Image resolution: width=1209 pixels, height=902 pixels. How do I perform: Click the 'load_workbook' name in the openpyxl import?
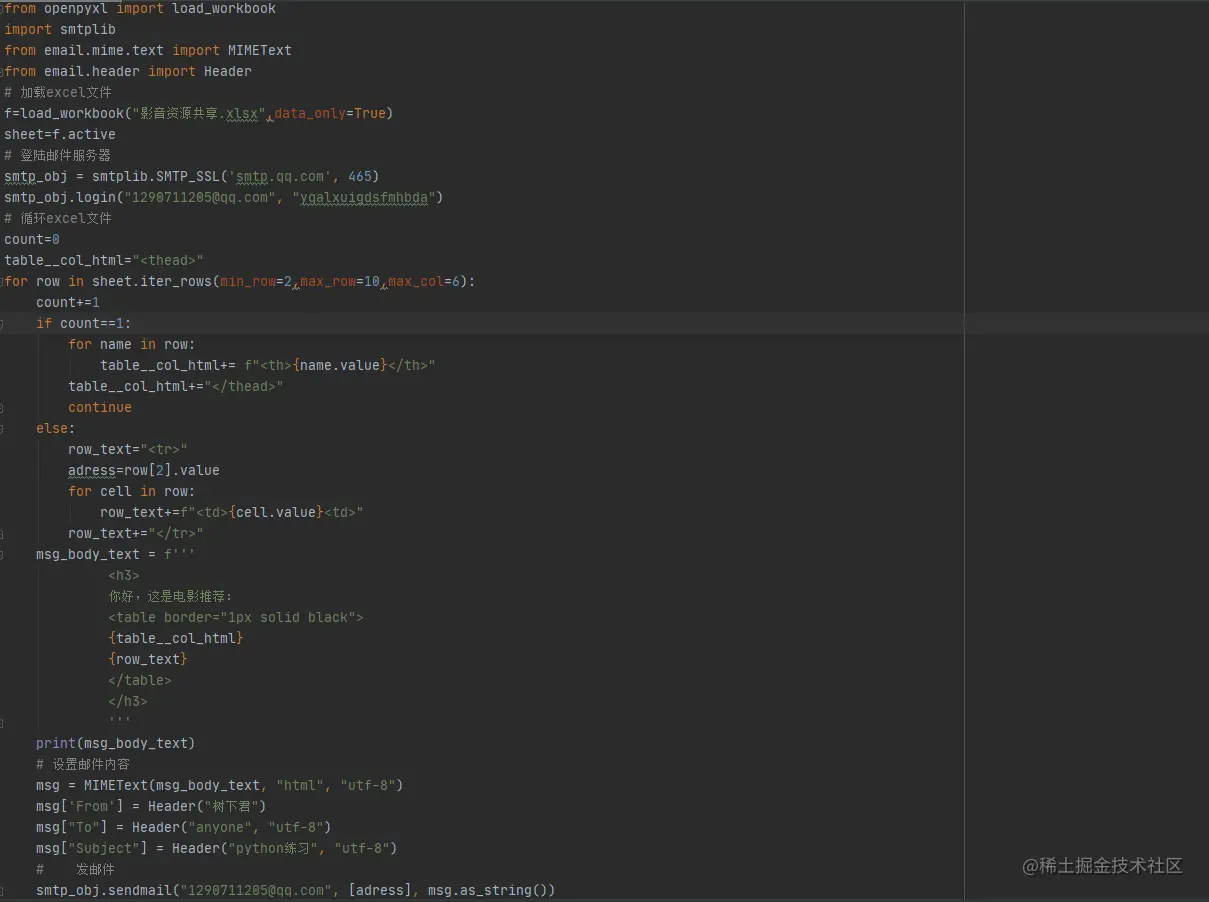(224, 8)
